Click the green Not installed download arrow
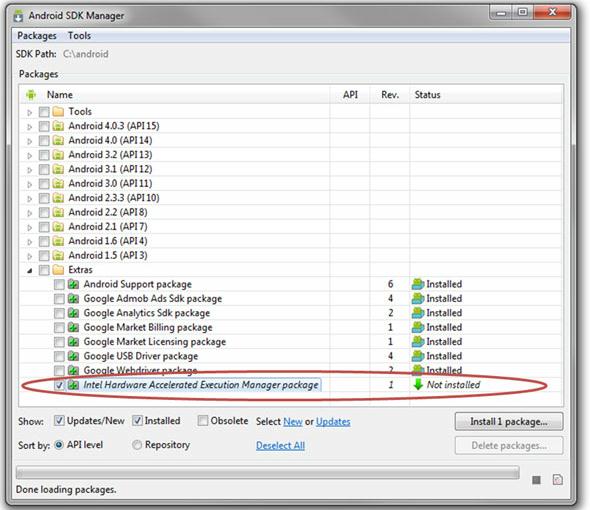The image size is (590, 510). click(418, 384)
